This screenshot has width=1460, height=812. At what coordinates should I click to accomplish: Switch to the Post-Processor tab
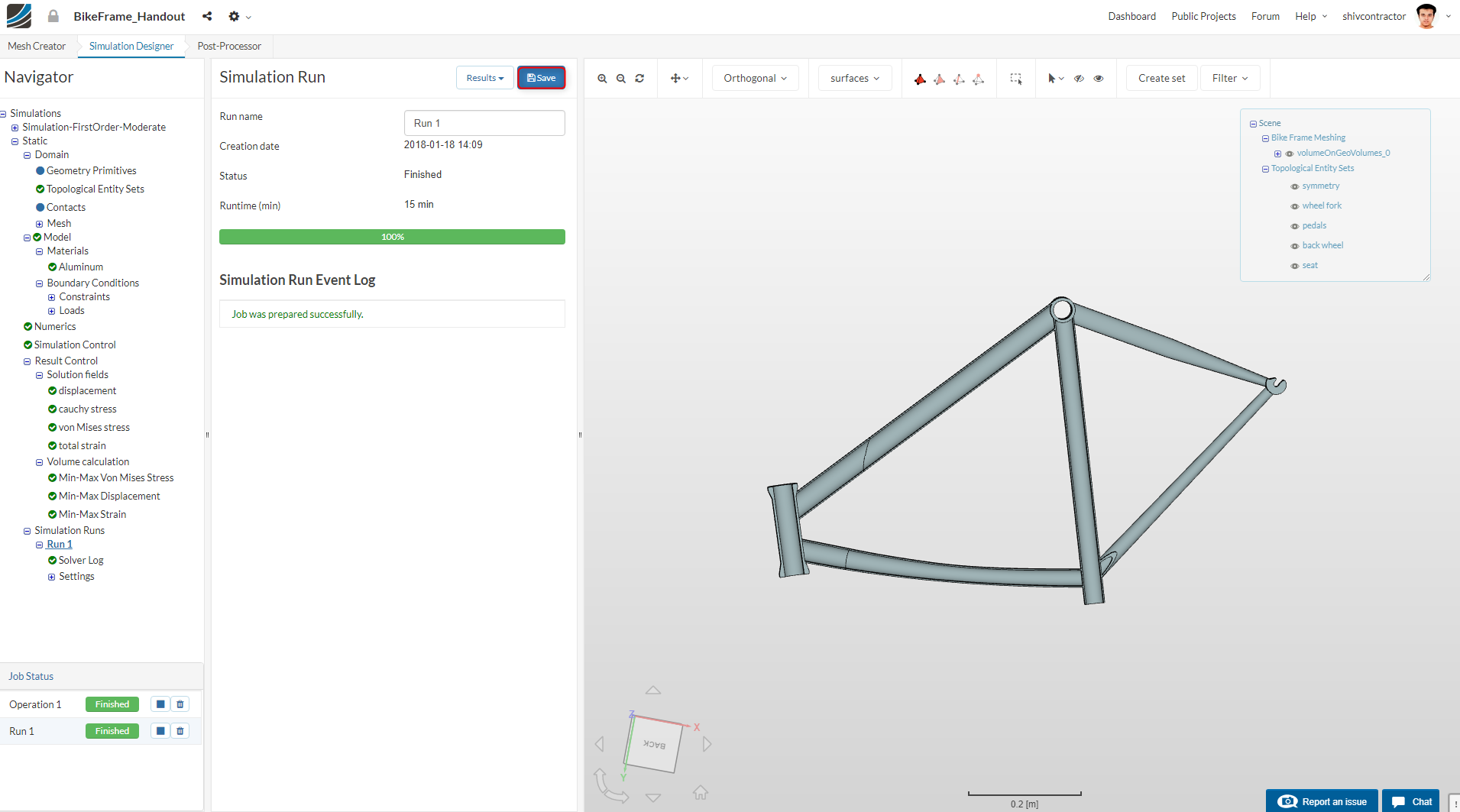[228, 46]
